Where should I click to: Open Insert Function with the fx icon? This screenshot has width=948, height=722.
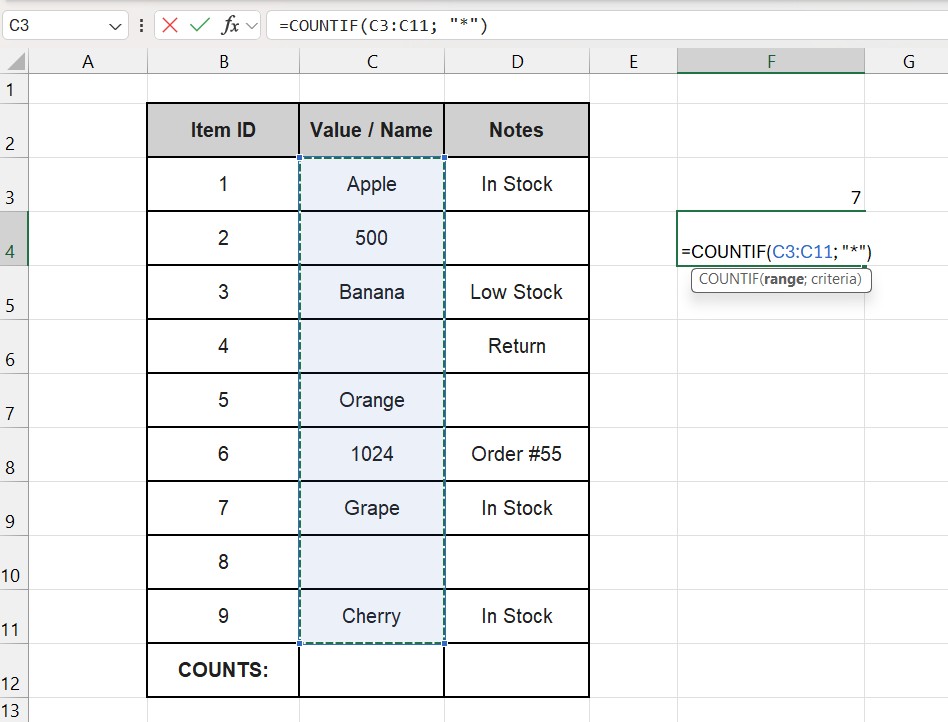[x=229, y=25]
